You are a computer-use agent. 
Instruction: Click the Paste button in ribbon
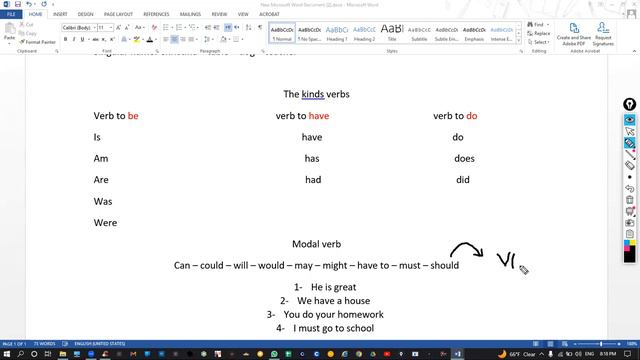[x=9, y=32]
